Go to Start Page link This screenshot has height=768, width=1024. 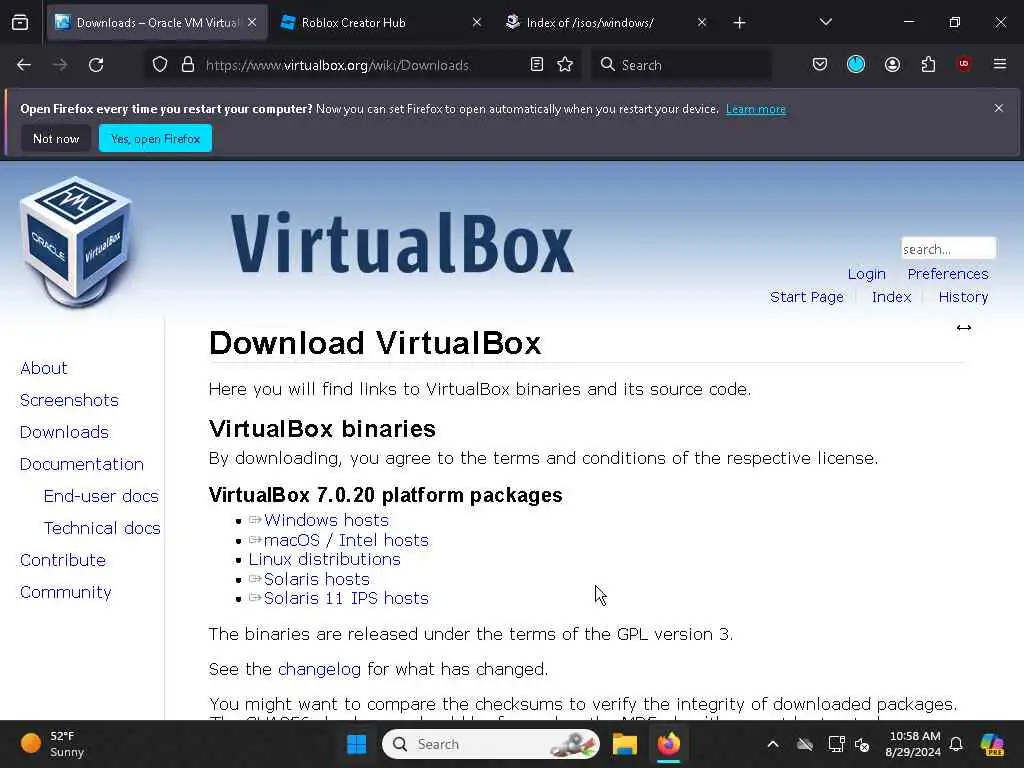coord(807,297)
